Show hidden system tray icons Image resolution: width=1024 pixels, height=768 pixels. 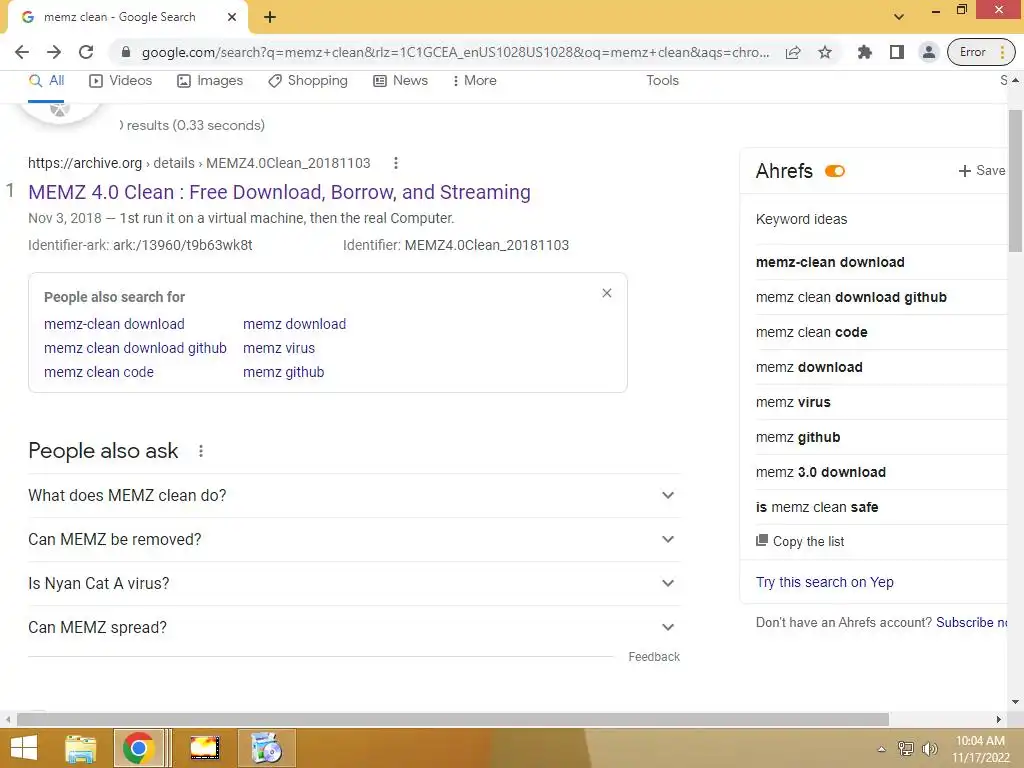(x=881, y=749)
